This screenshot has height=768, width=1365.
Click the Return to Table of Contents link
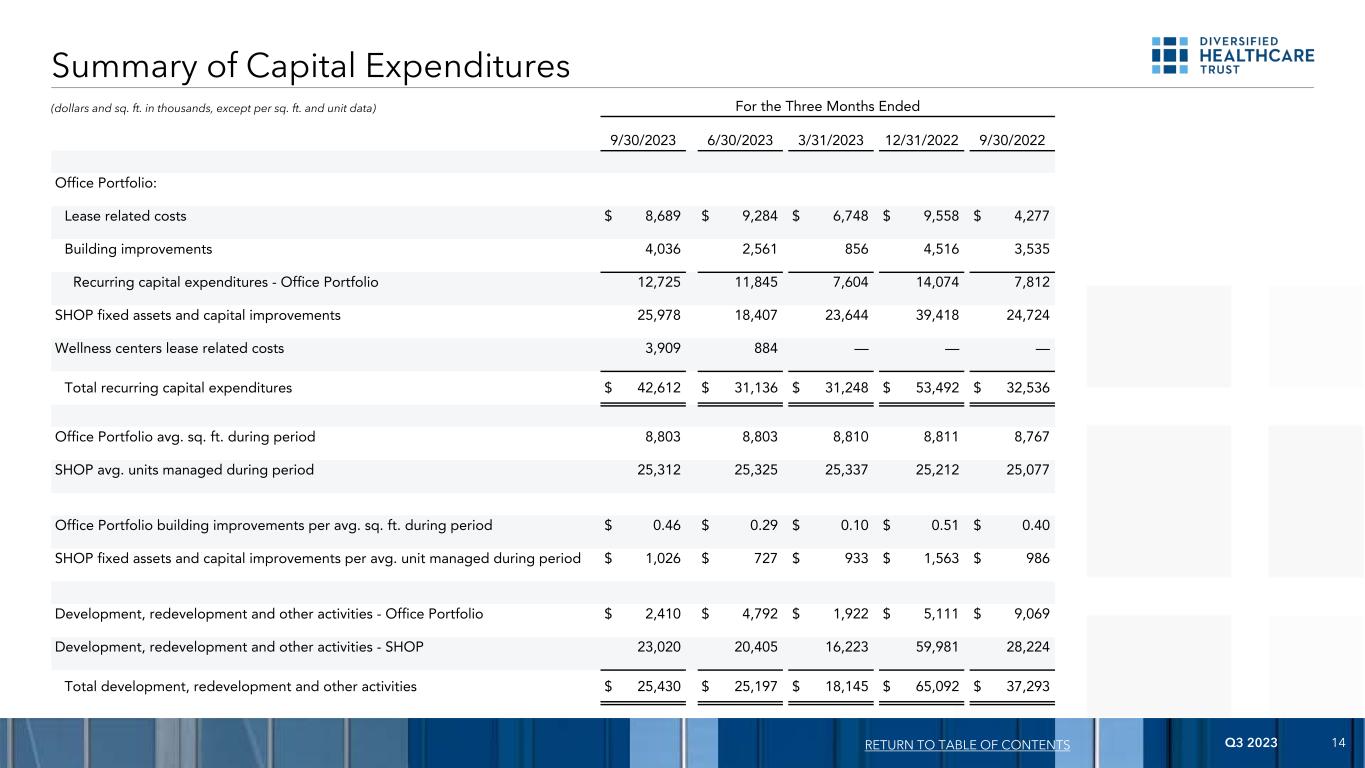(970, 745)
